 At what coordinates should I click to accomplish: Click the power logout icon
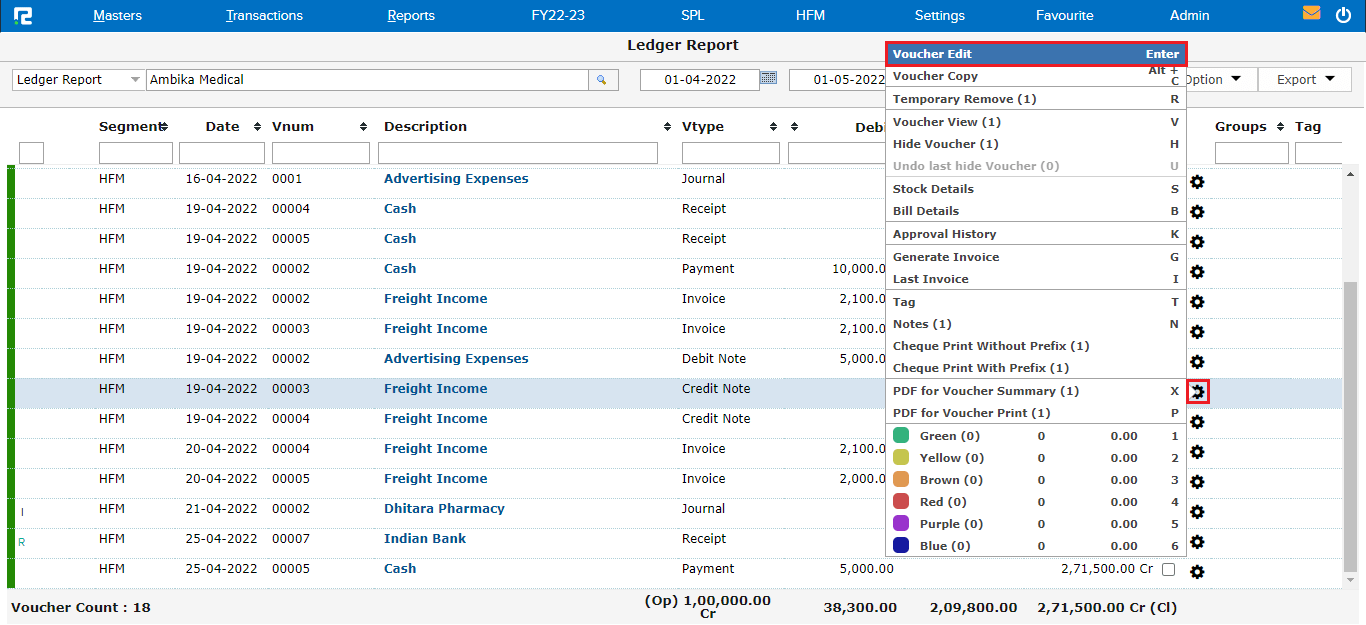coord(1343,15)
